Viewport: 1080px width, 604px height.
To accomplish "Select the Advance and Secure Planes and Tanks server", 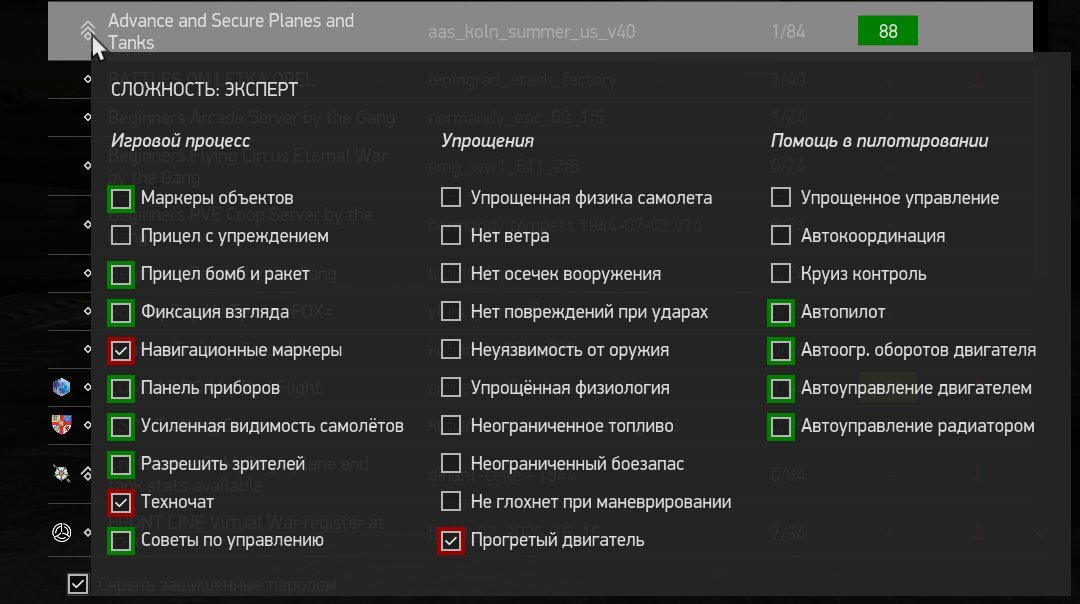I will click(230, 31).
